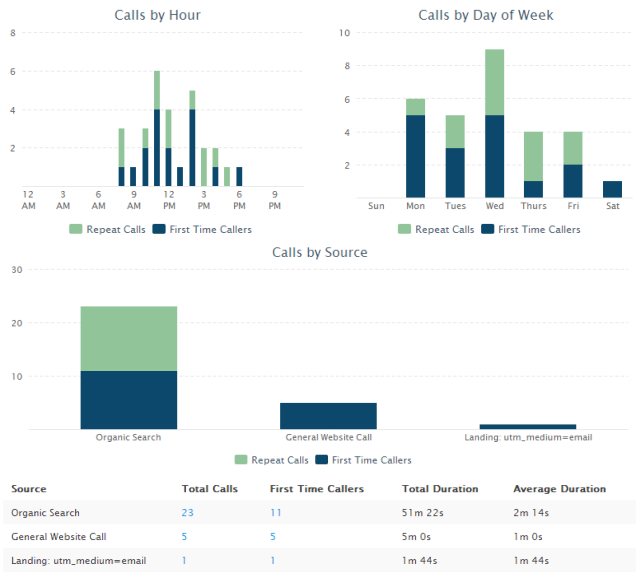Click the Calls by Source chart title

click(x=320, y=252)
